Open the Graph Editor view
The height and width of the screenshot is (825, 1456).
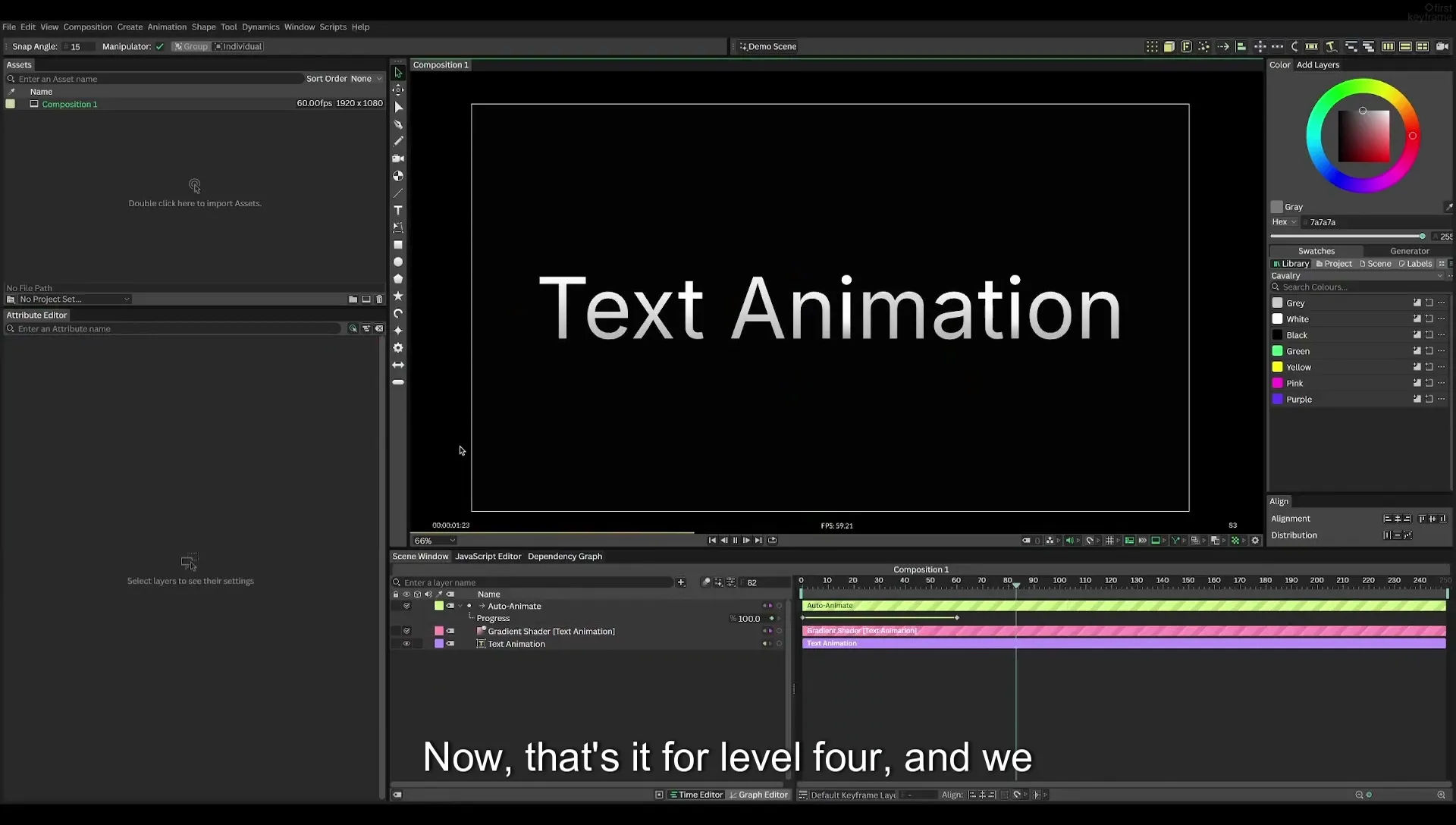click(758, 795)
